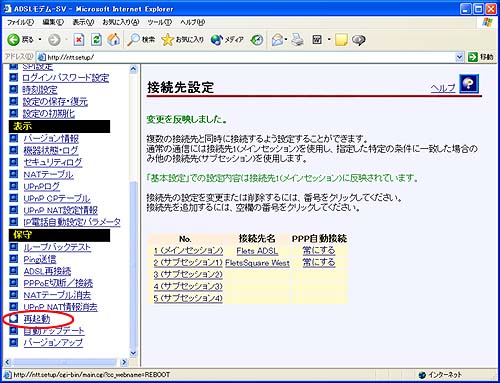Open the ループバックテスト sidebar link
The height and width of the screenshot is (383, 500).
(57, 248)
